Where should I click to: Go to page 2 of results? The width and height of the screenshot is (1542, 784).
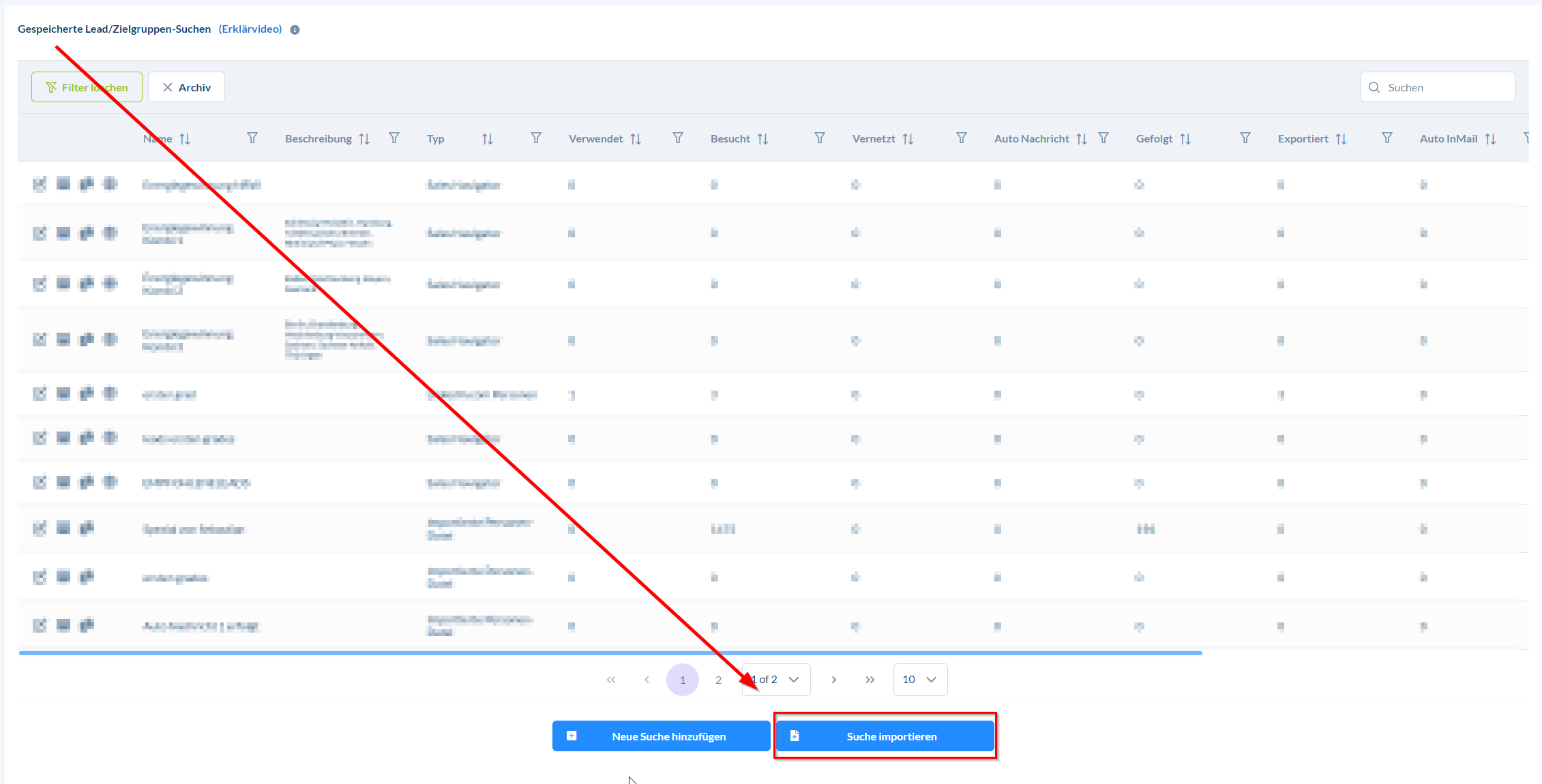[x=718, y=680]
